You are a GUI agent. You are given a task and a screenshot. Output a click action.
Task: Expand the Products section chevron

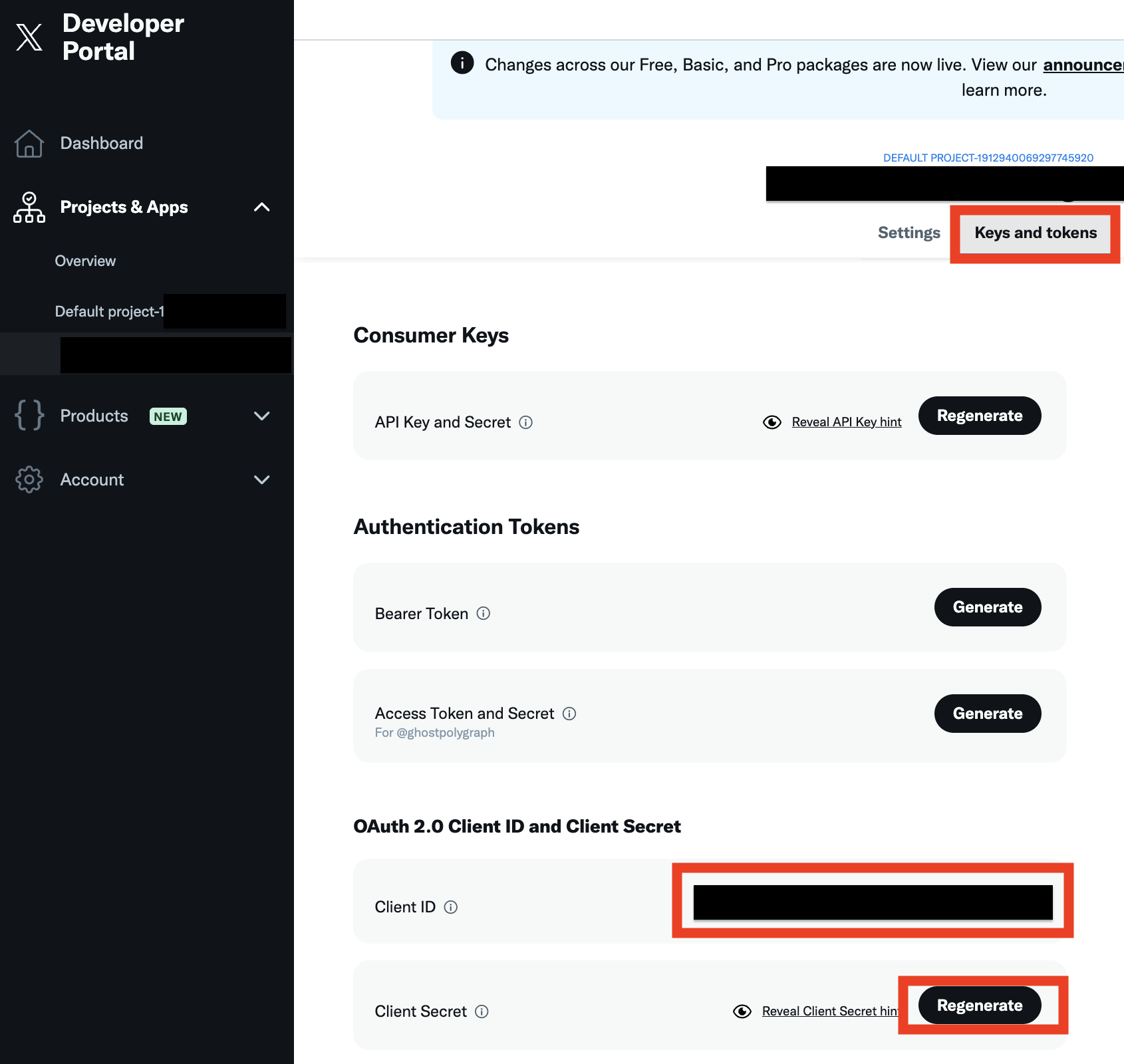(262, 416)
